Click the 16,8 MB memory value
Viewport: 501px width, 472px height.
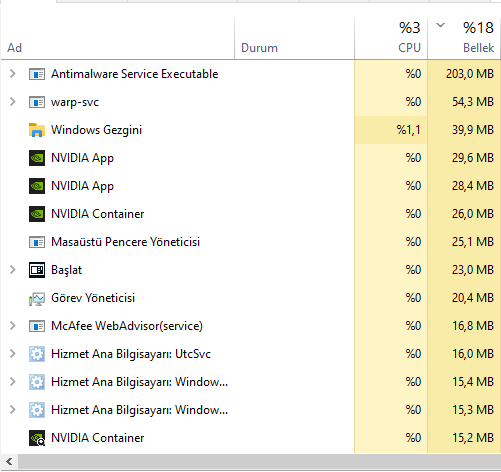click(x=473, y=326)
